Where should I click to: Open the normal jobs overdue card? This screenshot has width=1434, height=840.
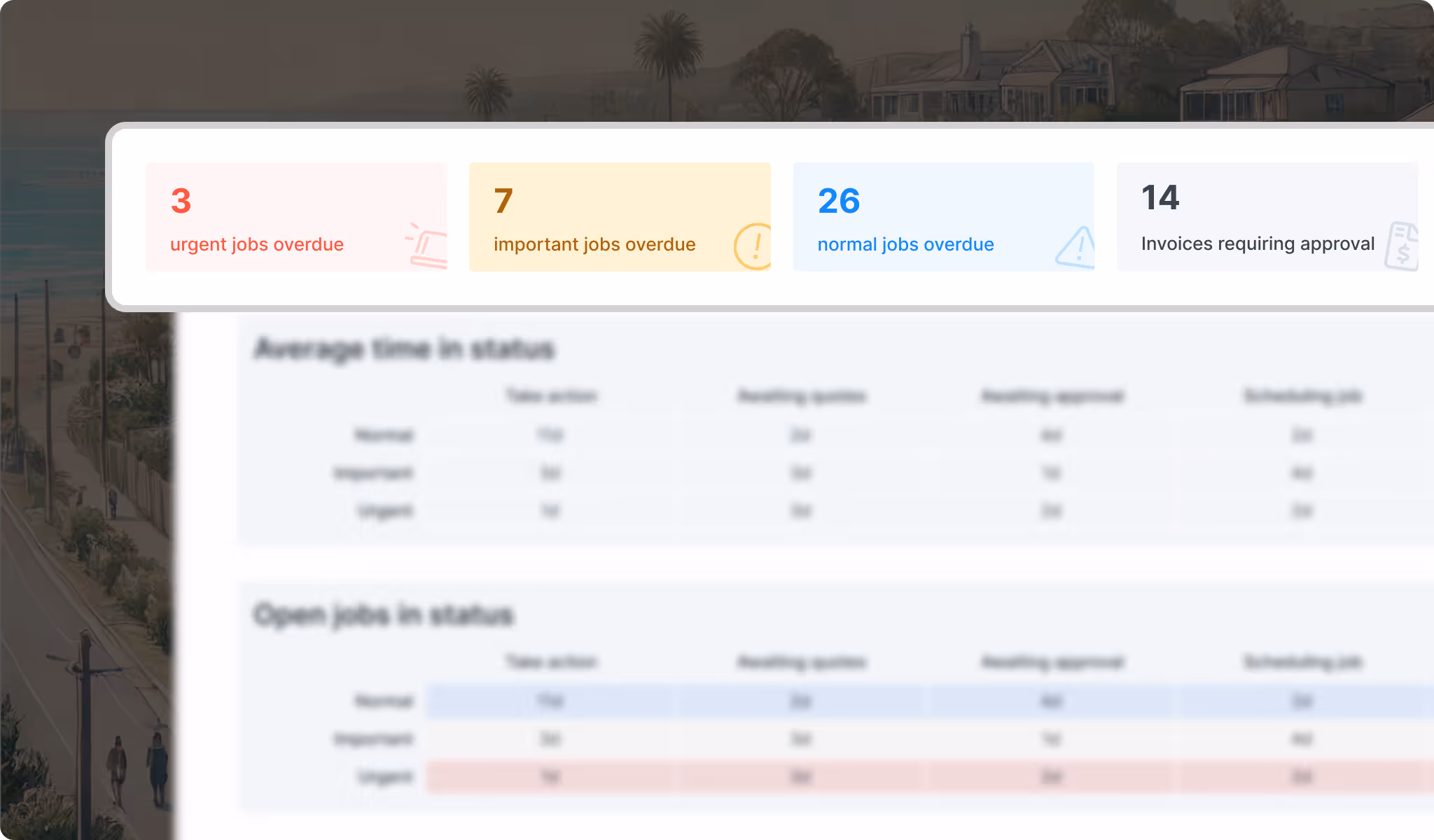942,217
